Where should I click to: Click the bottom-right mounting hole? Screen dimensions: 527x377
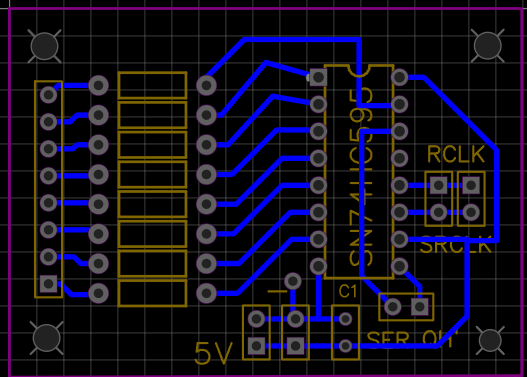490,340
